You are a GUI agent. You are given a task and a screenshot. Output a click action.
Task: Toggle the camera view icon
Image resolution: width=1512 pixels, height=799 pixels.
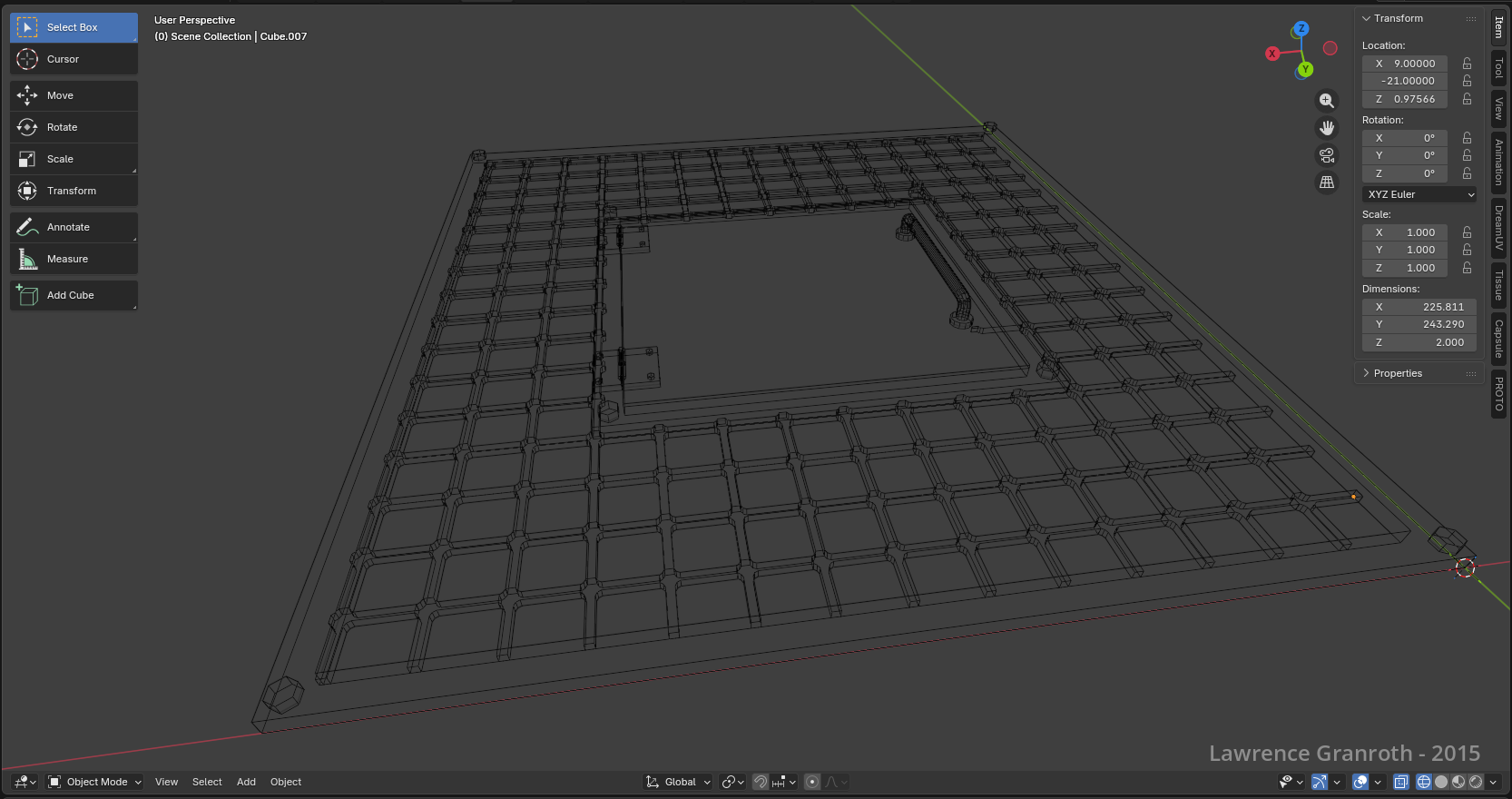(x=1327, y=155)
